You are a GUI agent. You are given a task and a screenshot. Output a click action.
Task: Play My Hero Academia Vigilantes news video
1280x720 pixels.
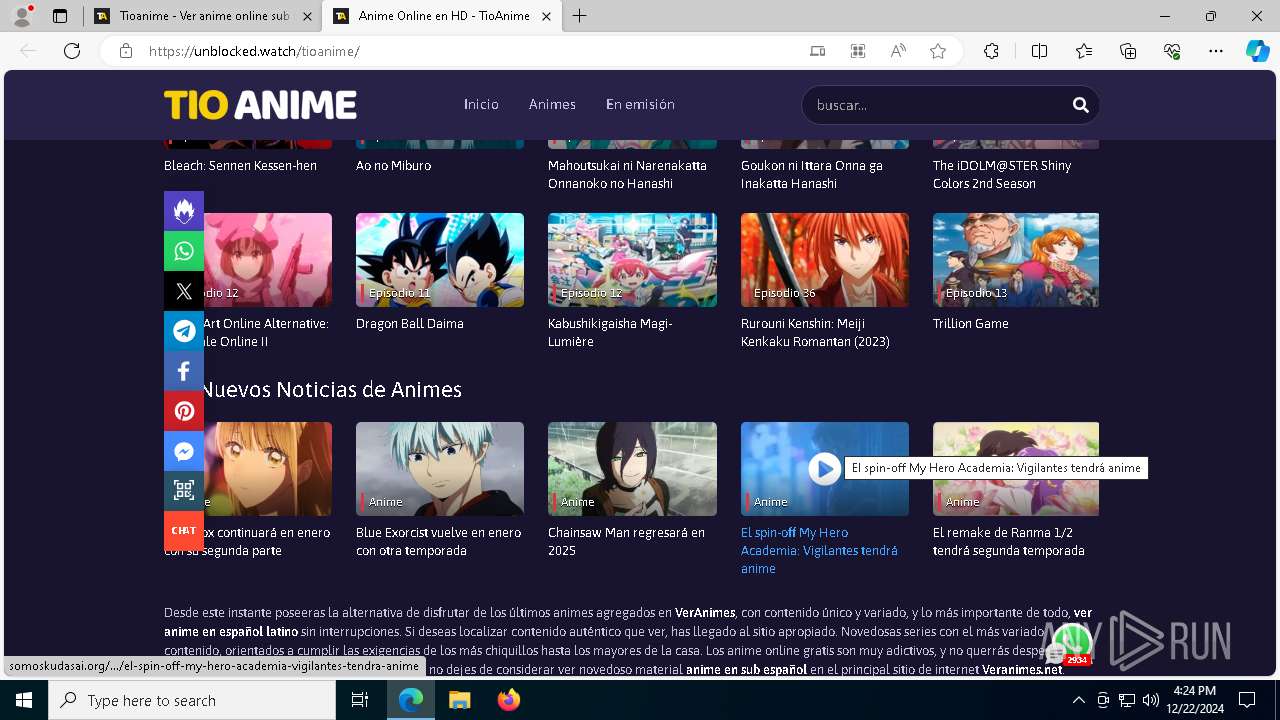coord(824,468)
